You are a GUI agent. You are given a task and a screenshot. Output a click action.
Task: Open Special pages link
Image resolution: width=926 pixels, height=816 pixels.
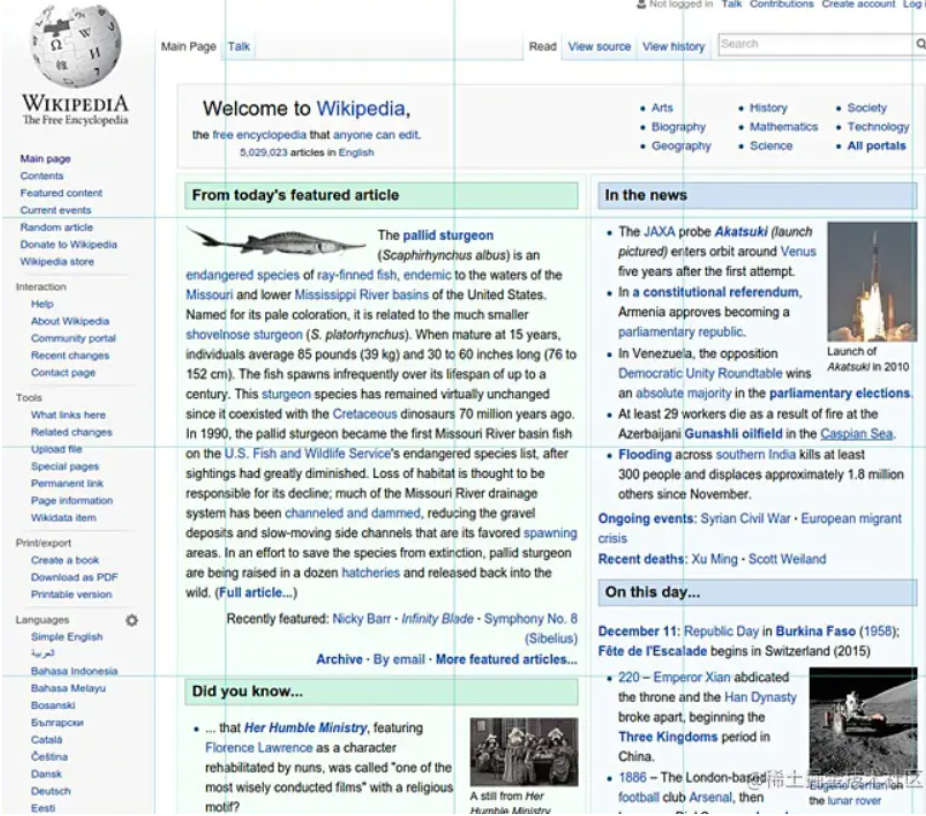click(x=65, y=466)
